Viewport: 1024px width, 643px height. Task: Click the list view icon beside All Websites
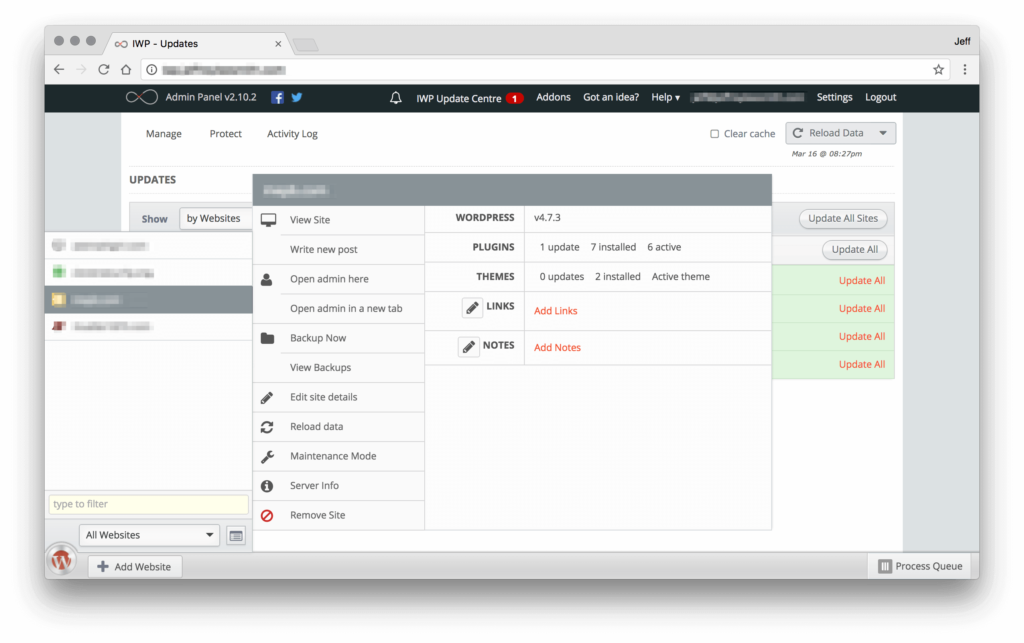click(x=236, y=536)
